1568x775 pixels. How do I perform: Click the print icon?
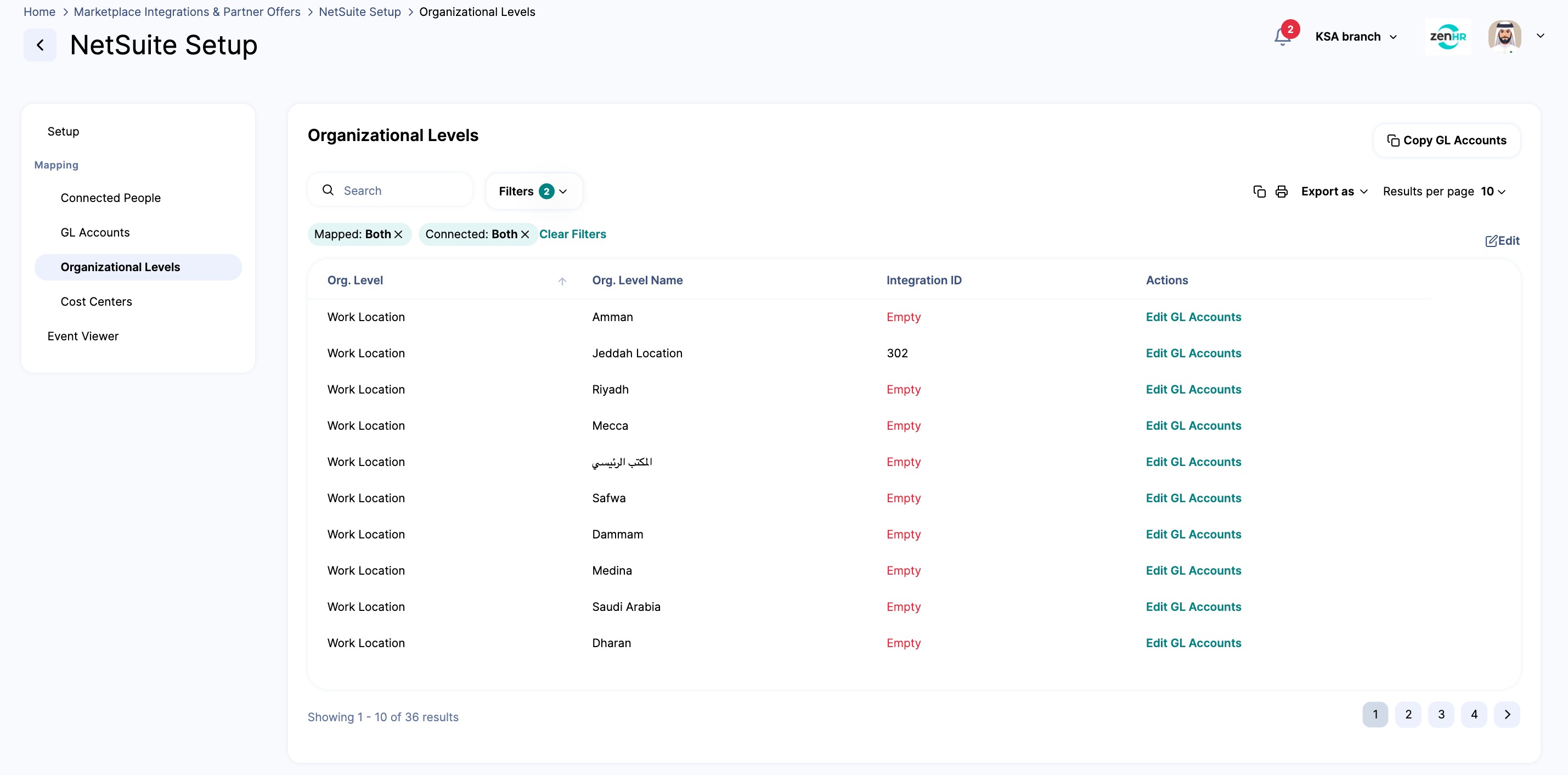coord(1281,191)
